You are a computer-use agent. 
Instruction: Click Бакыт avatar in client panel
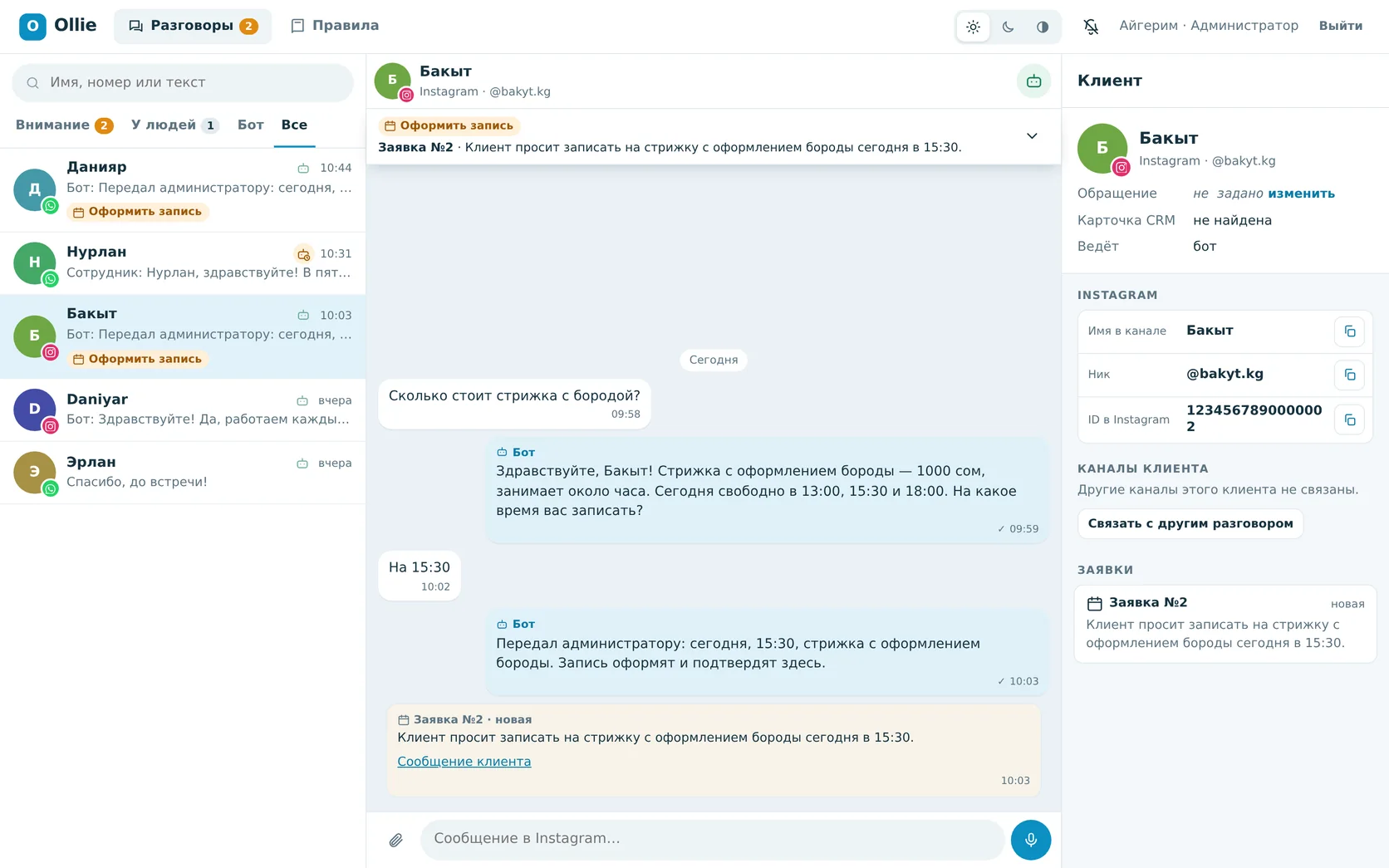pyautogui.click(x=1102, y=148)
